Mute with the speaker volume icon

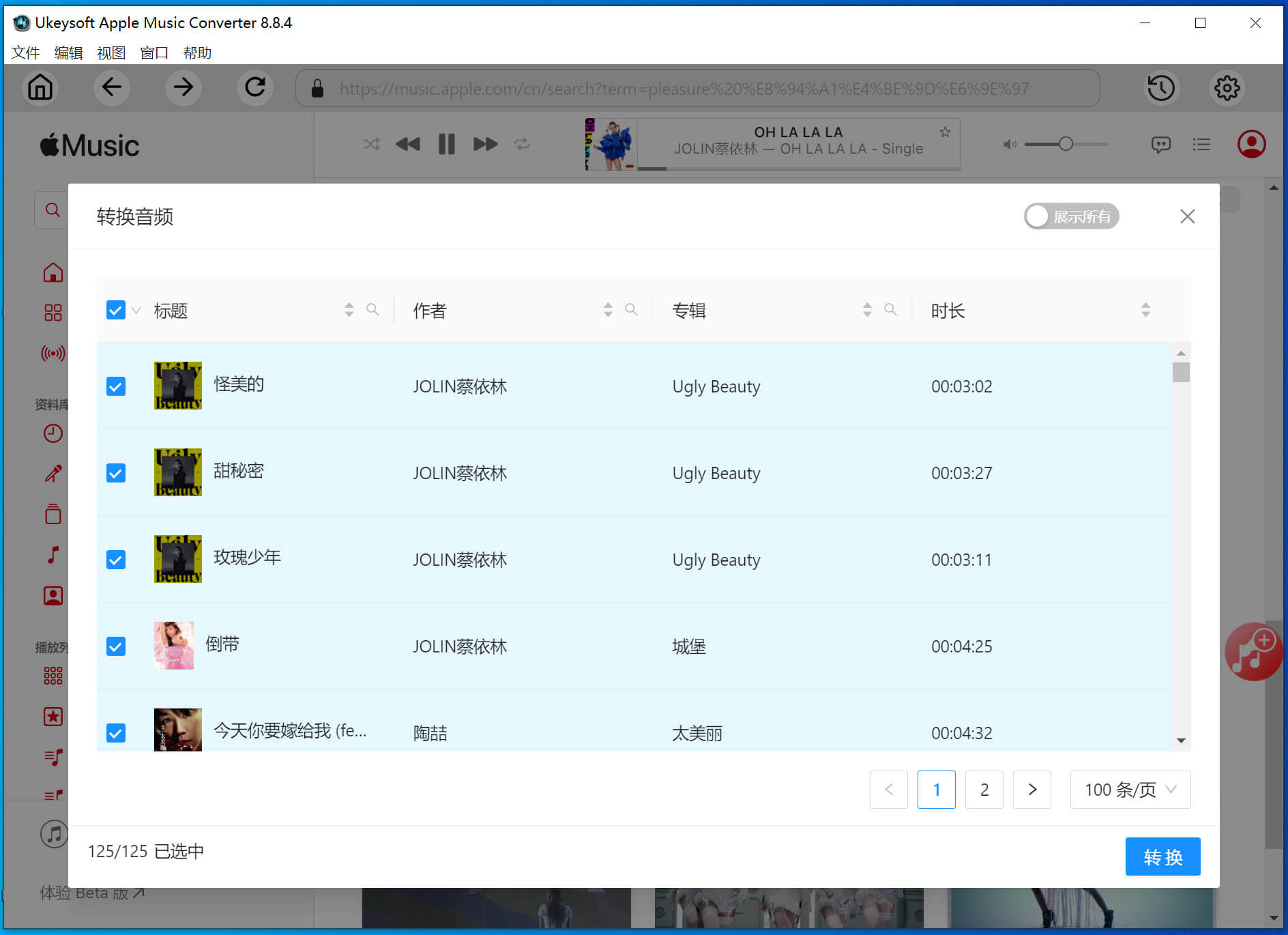pos(1010,144)
